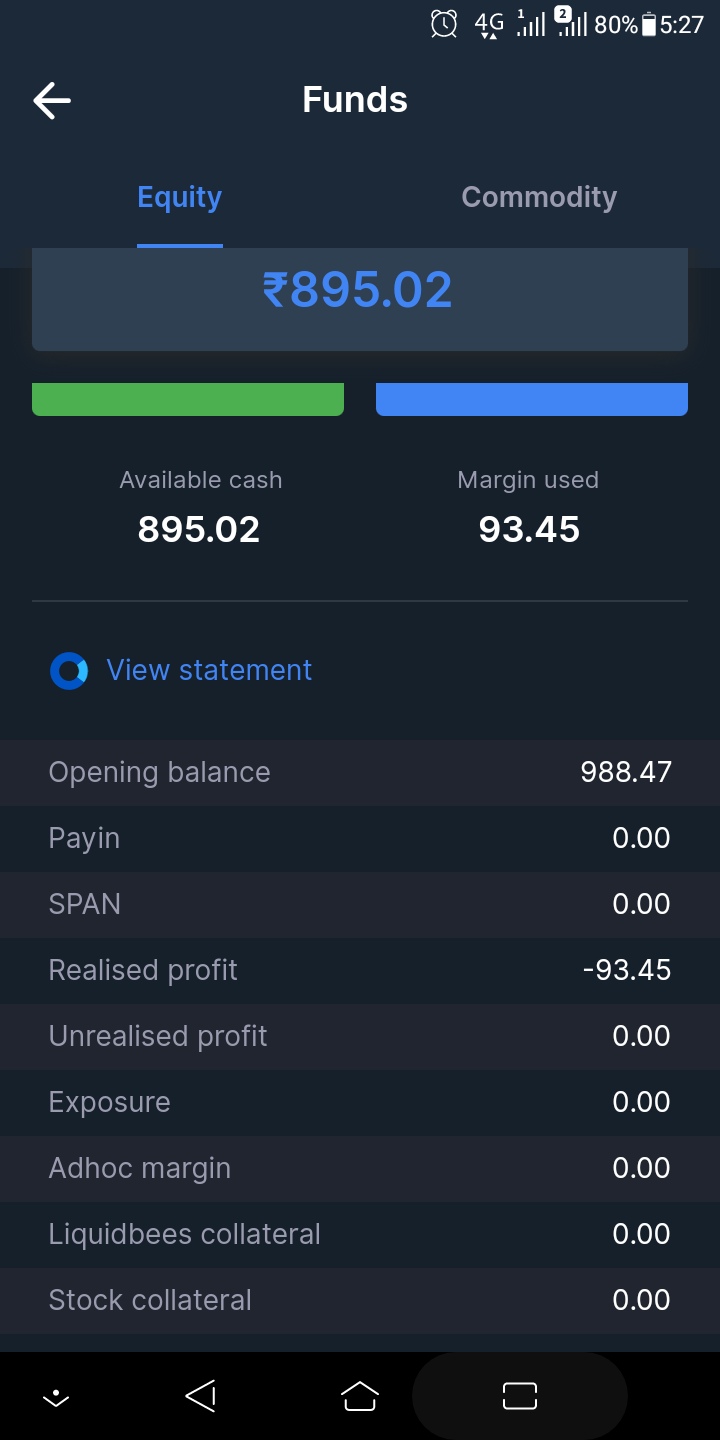Switch to the Commodity tab

pos(539,198)
